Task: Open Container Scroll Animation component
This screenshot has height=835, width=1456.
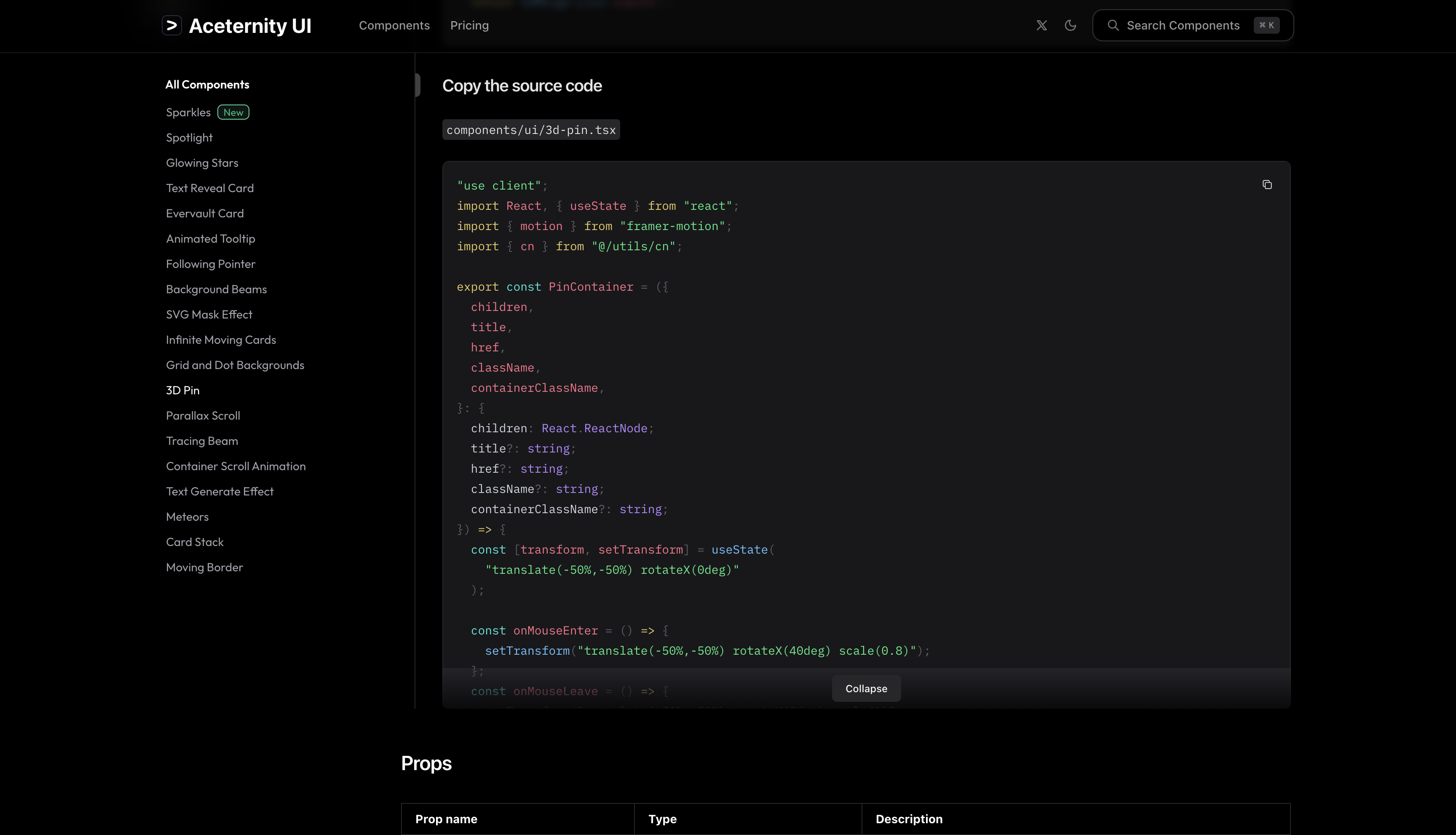Action: pos(236,466)
